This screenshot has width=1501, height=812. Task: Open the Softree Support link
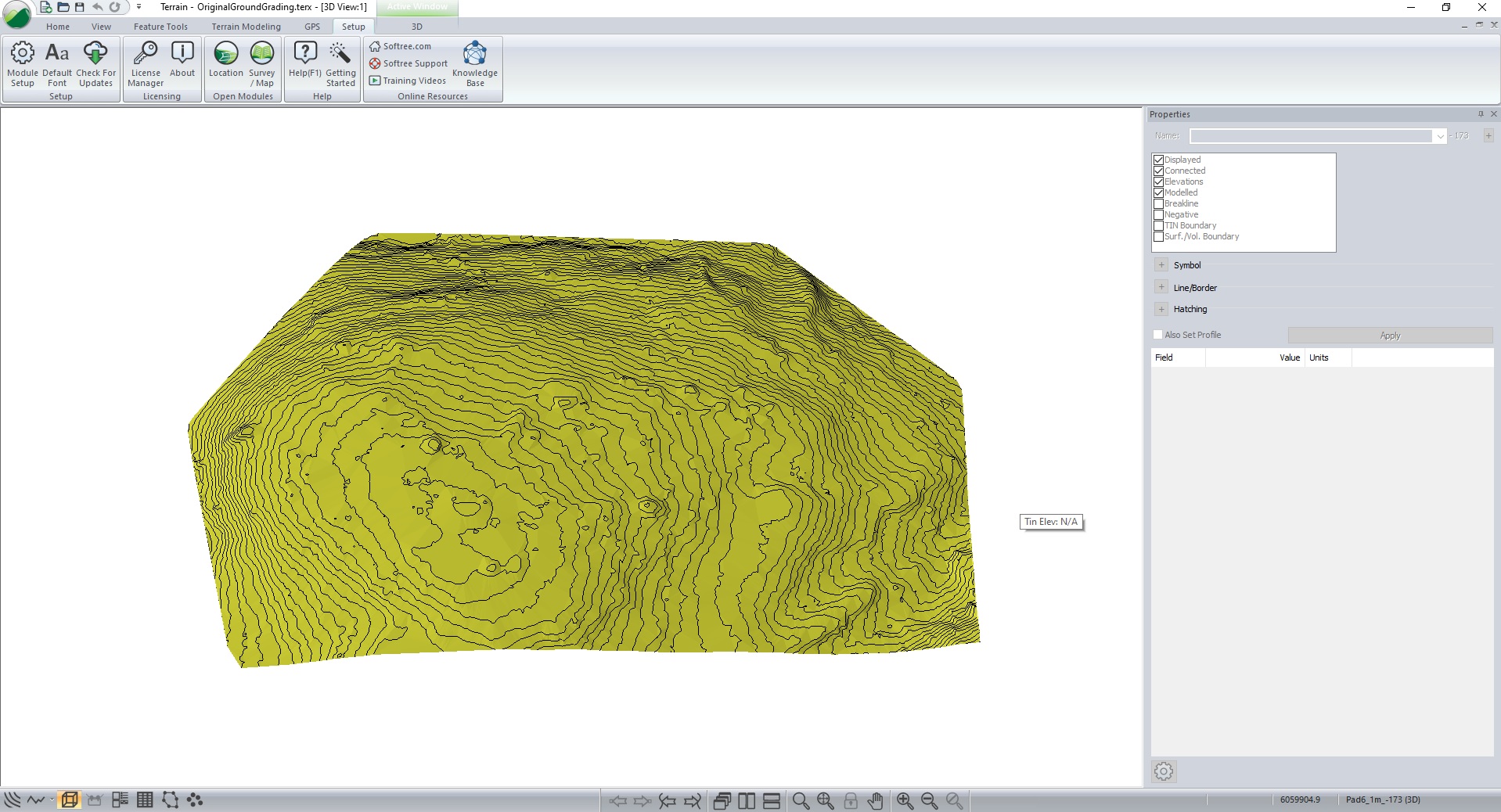click(x=409, y=63)
